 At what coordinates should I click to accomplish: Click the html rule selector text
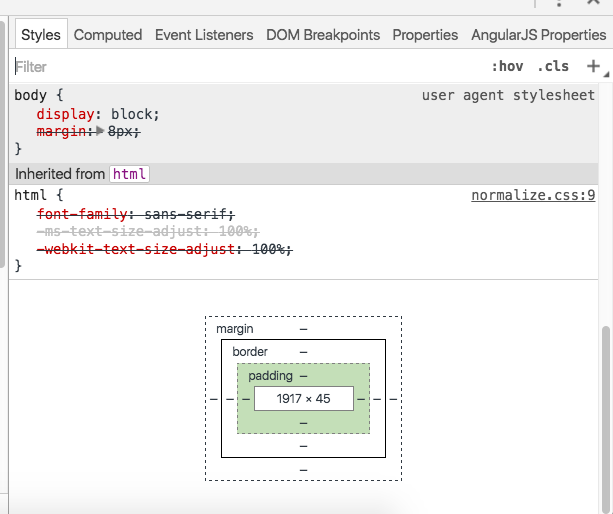click(x=30, y=195)
